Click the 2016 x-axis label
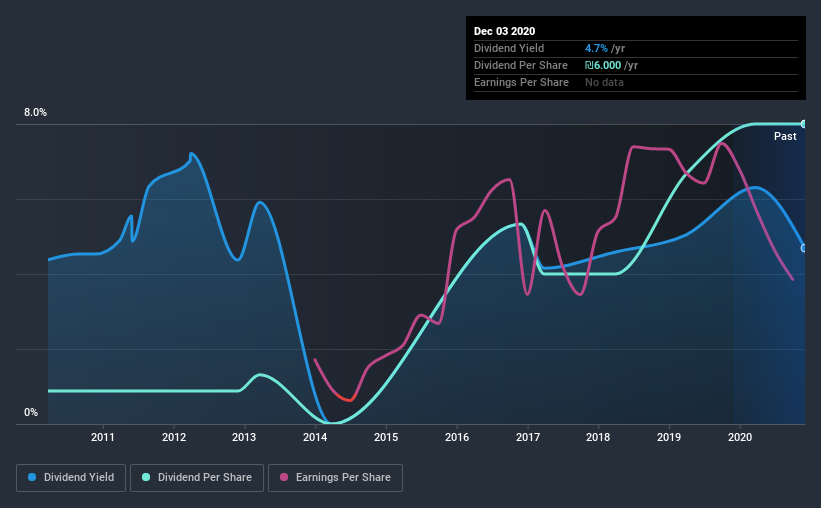 457,437
